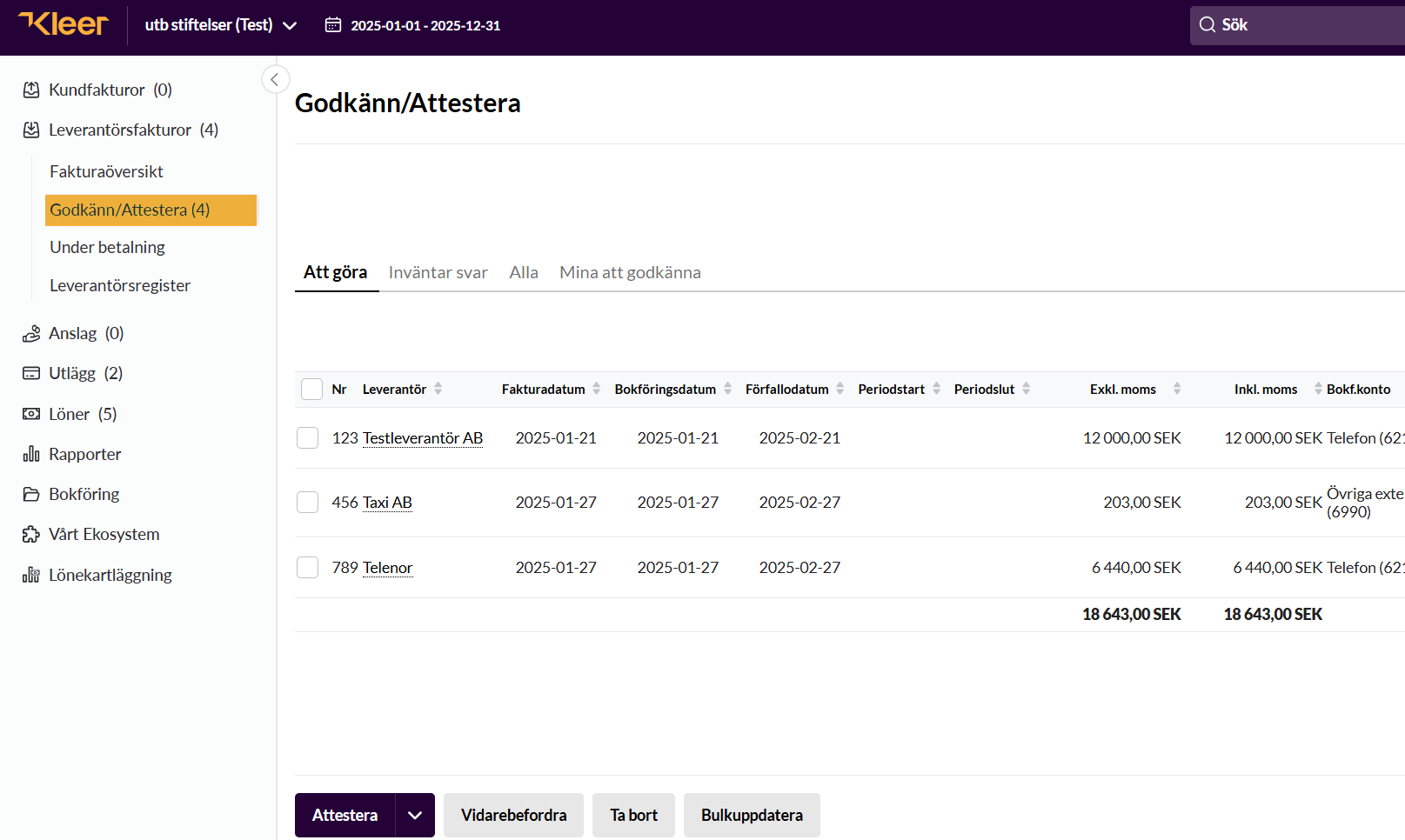Click due date 2025-02-21
This screenshot has width=1405, height=840.
point(800,437)
